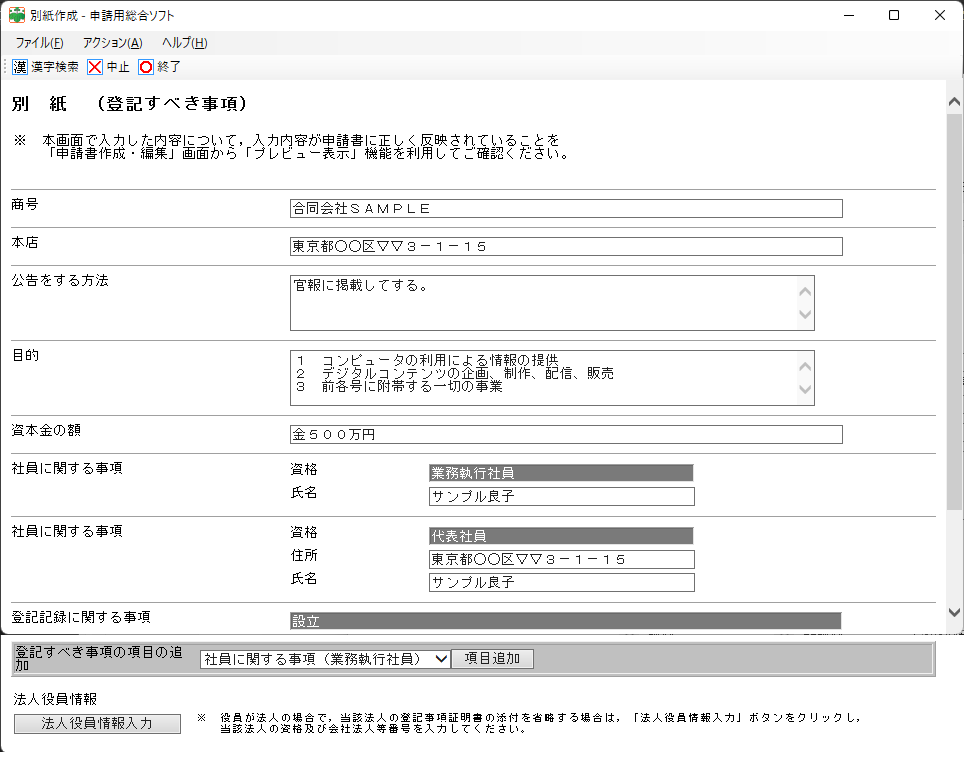
Task: Click the 代表社員 住所 input field
Action: pos(560,559)
